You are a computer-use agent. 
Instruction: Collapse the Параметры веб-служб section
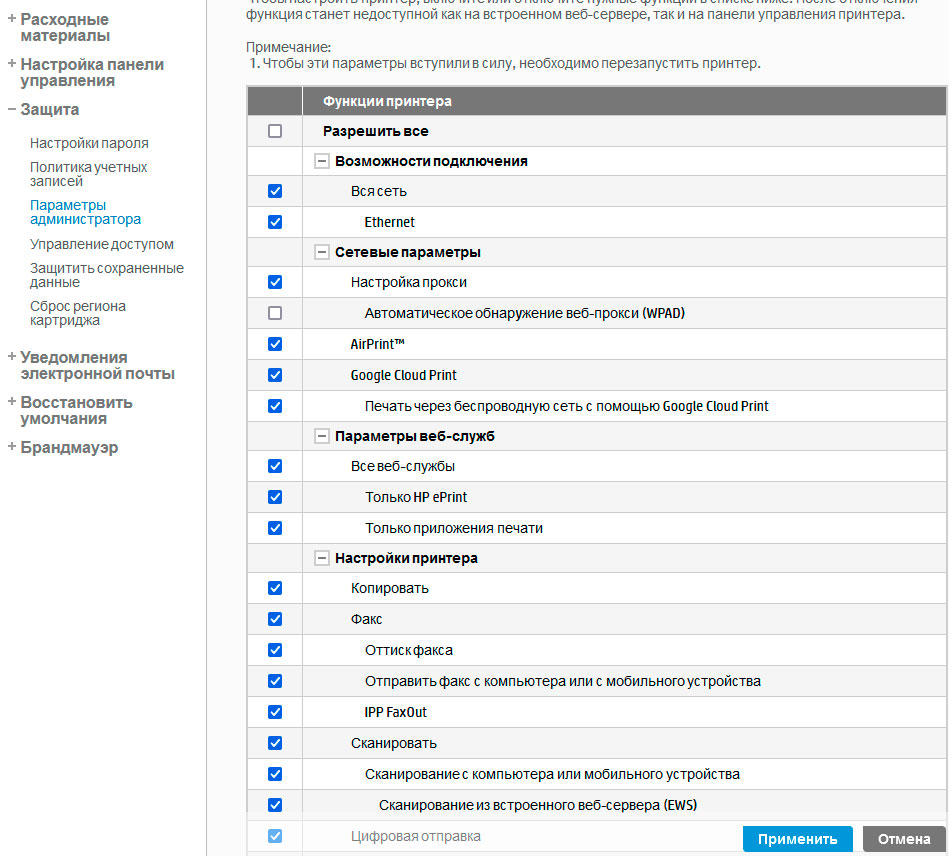point(322,436)
